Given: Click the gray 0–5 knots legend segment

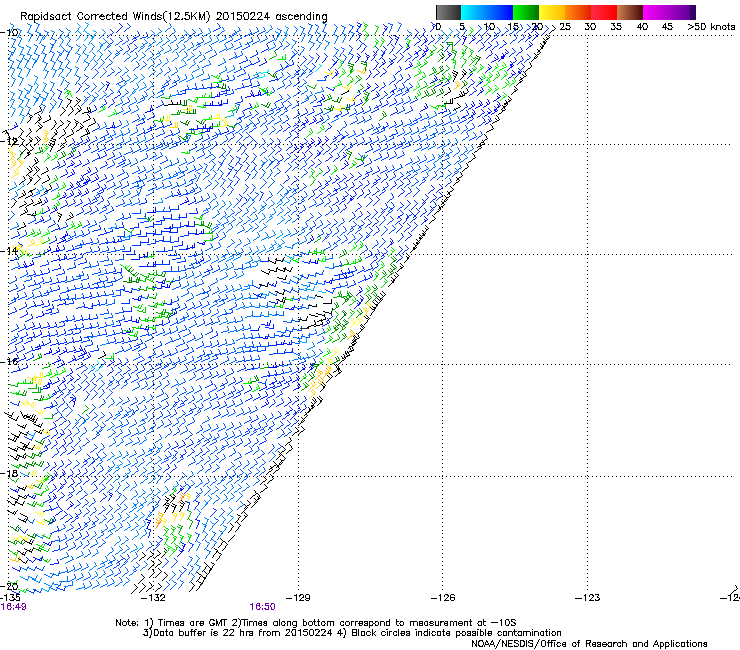Looking at the screenshot, I should coord(448,12).
